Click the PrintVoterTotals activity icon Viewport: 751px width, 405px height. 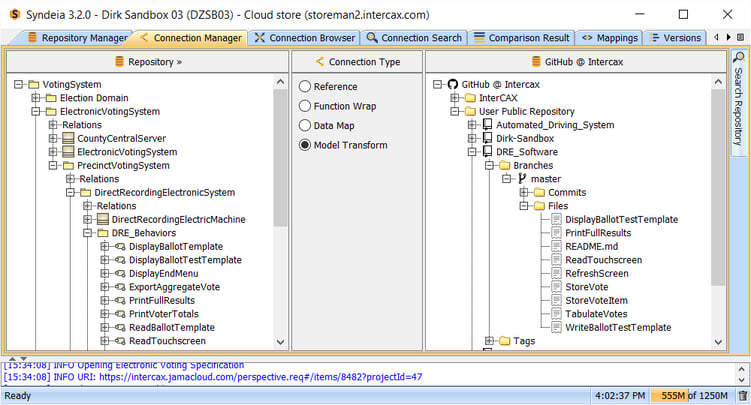(120, 314)
